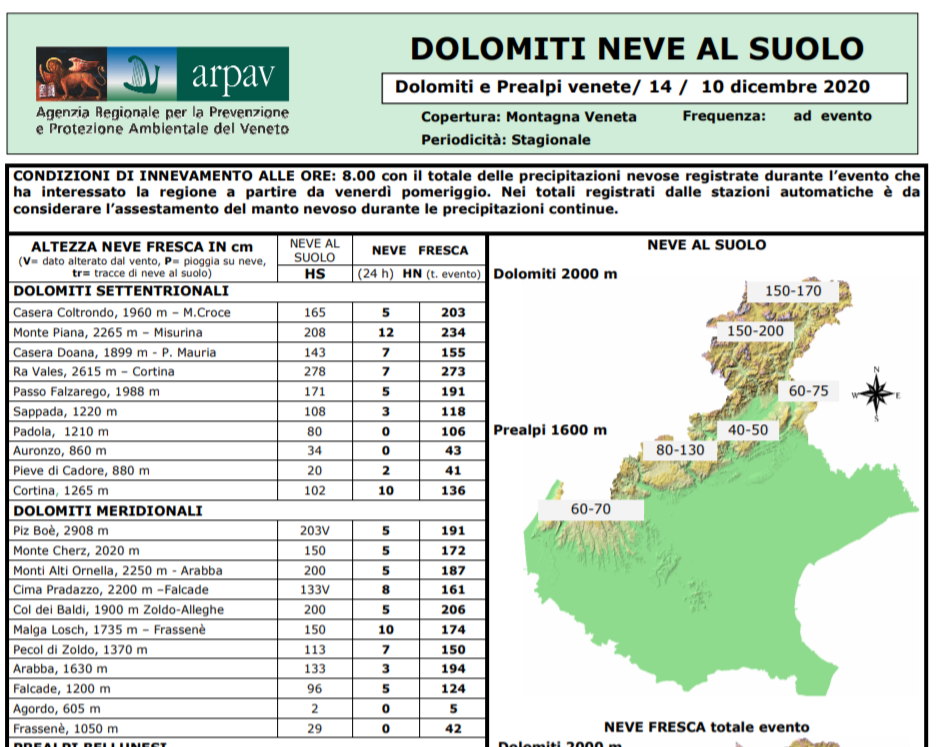The image size is (946, 747).
Task: Select the 150-200 label on the map
Action: pyautogui.click(x=755, y=331)
